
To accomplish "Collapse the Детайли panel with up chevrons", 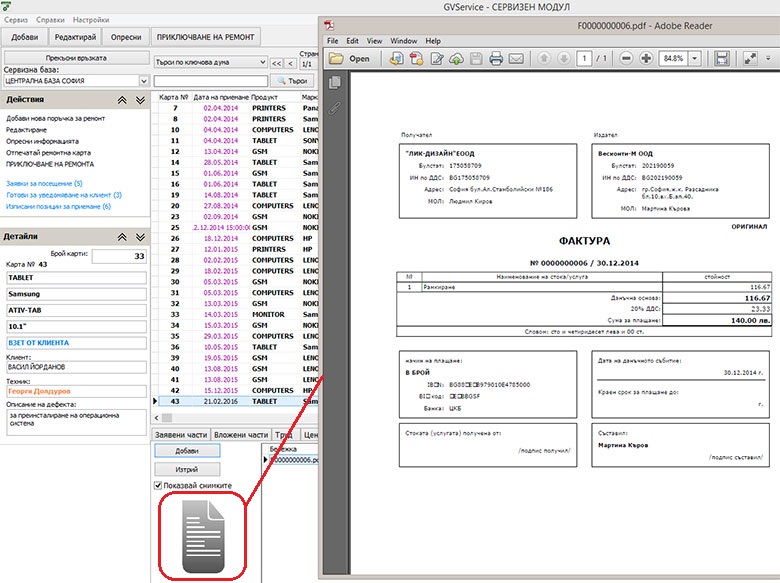I will [122, 237].
